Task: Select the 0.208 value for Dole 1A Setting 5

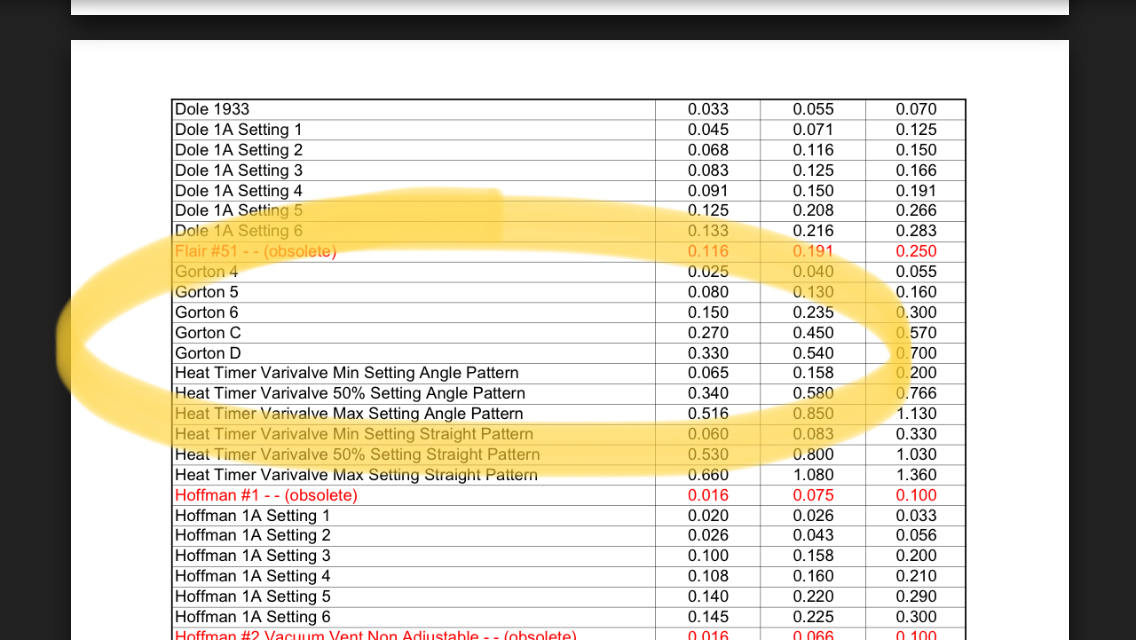Action: click(x=813, y=210)
